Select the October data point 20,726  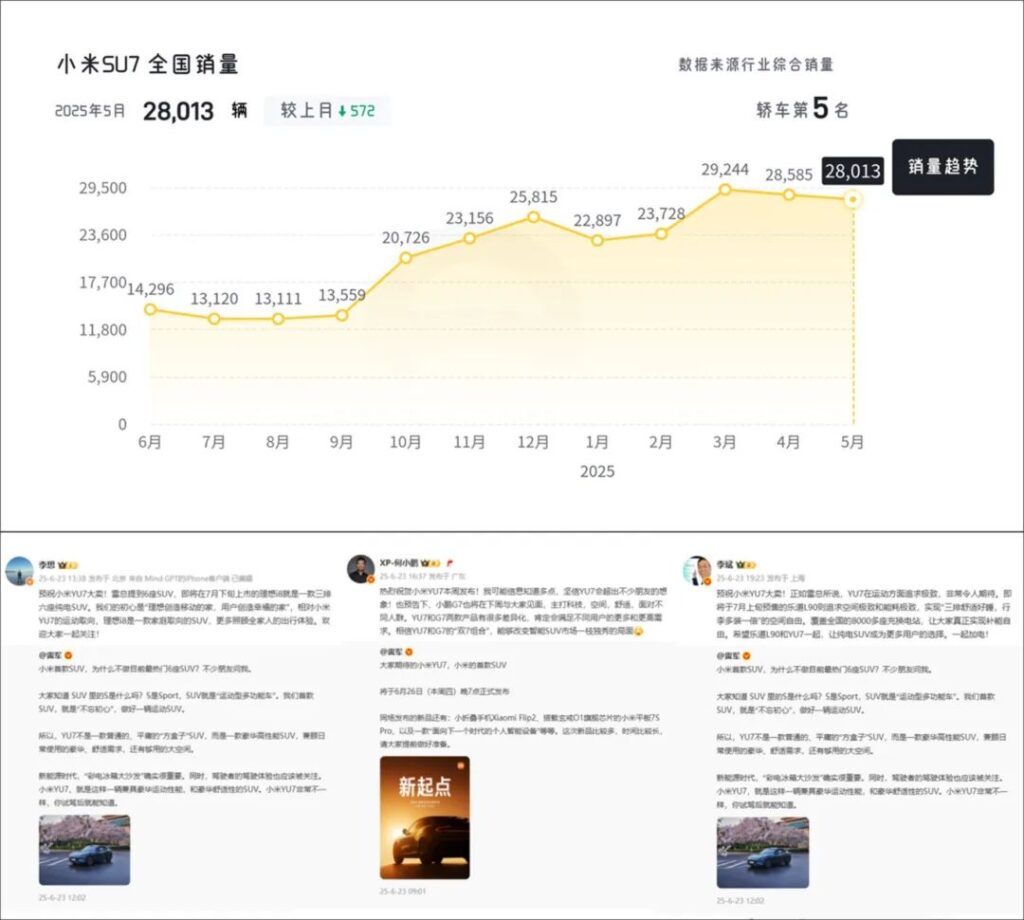click(406, 257)
